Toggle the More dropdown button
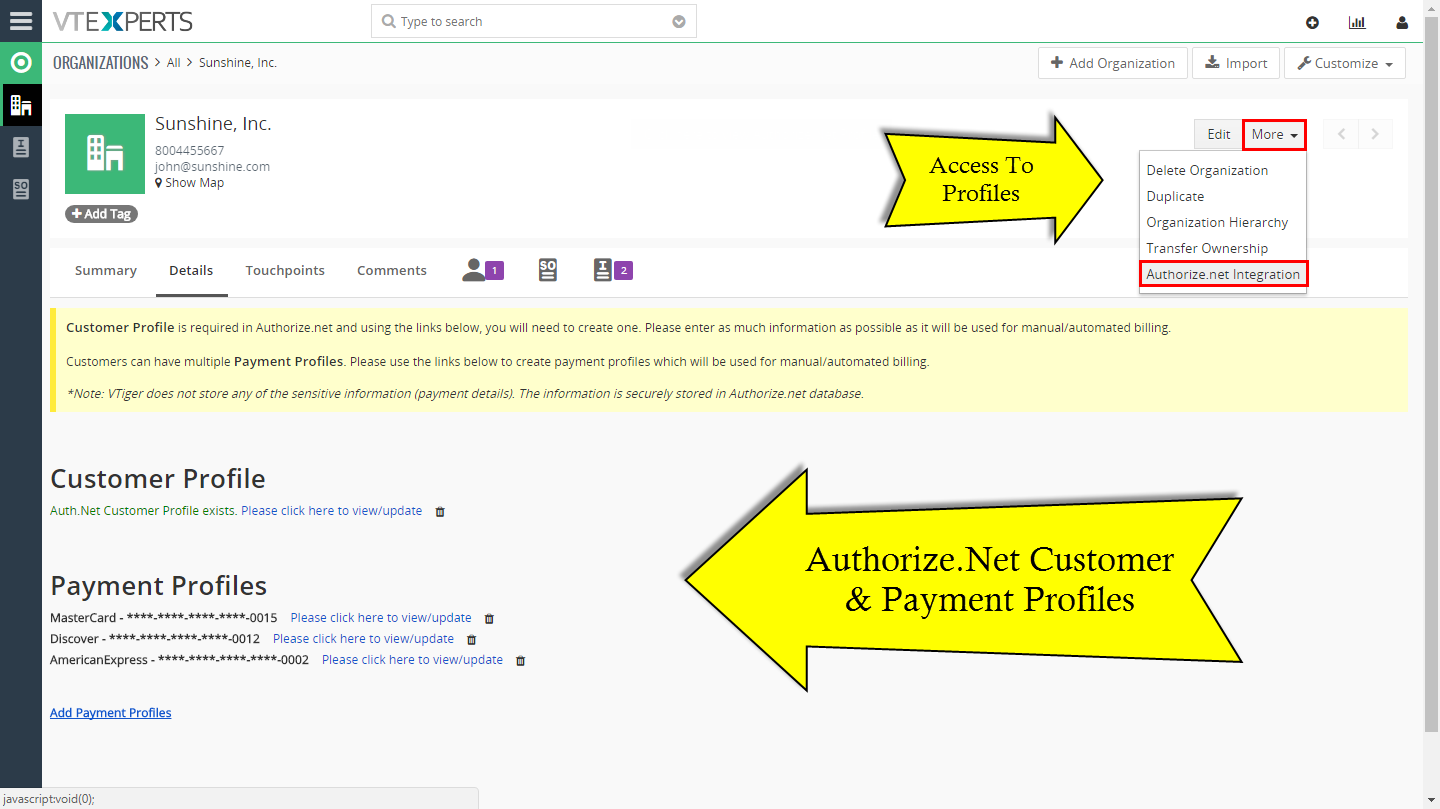Image resolution: width=1440 pixels, height=809 pixels. click(x=1274, y=134)
